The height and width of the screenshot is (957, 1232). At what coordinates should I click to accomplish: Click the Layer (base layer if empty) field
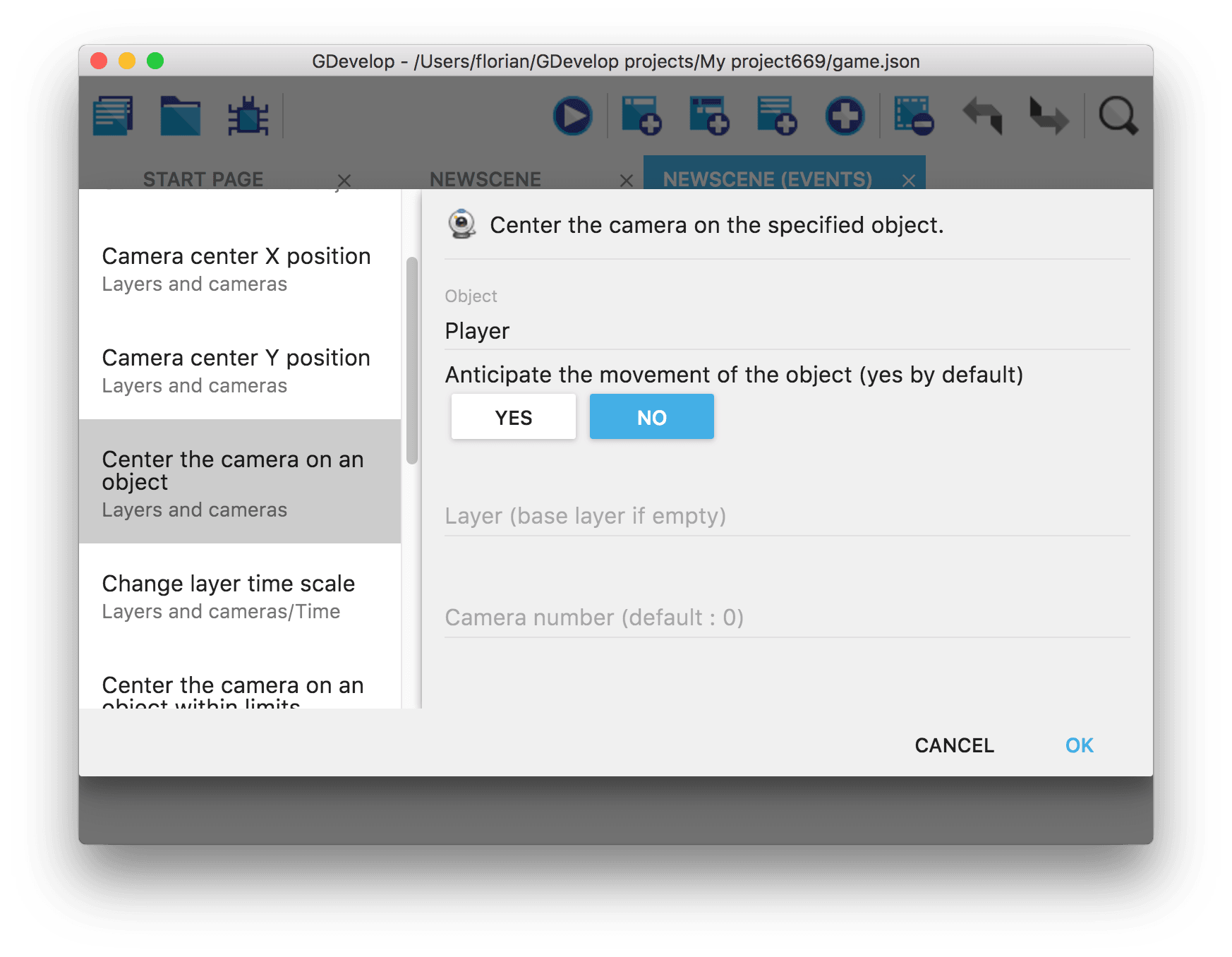[787, 516]
